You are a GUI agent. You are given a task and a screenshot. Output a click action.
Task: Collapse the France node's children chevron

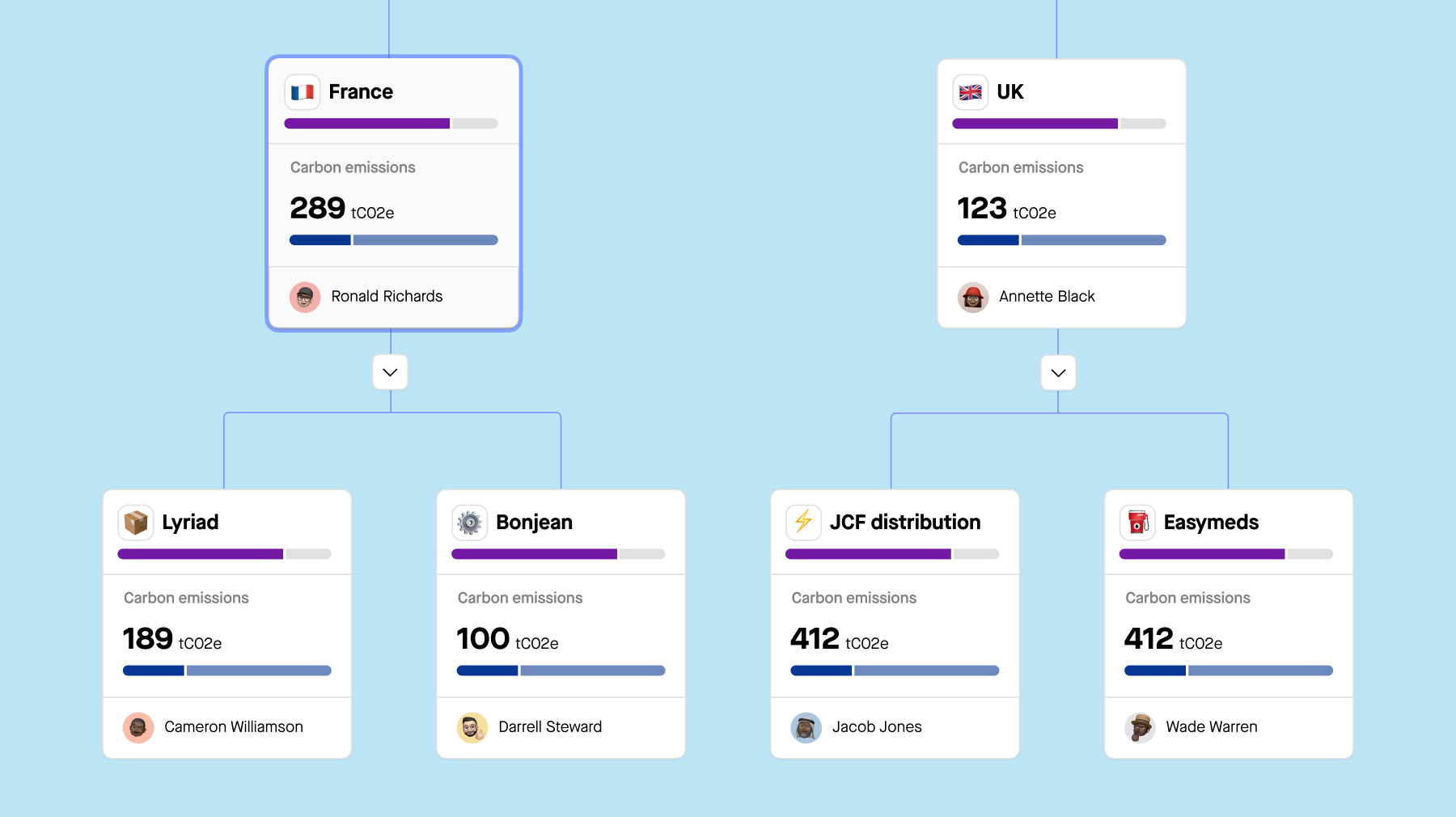click(x=390, y=373)
